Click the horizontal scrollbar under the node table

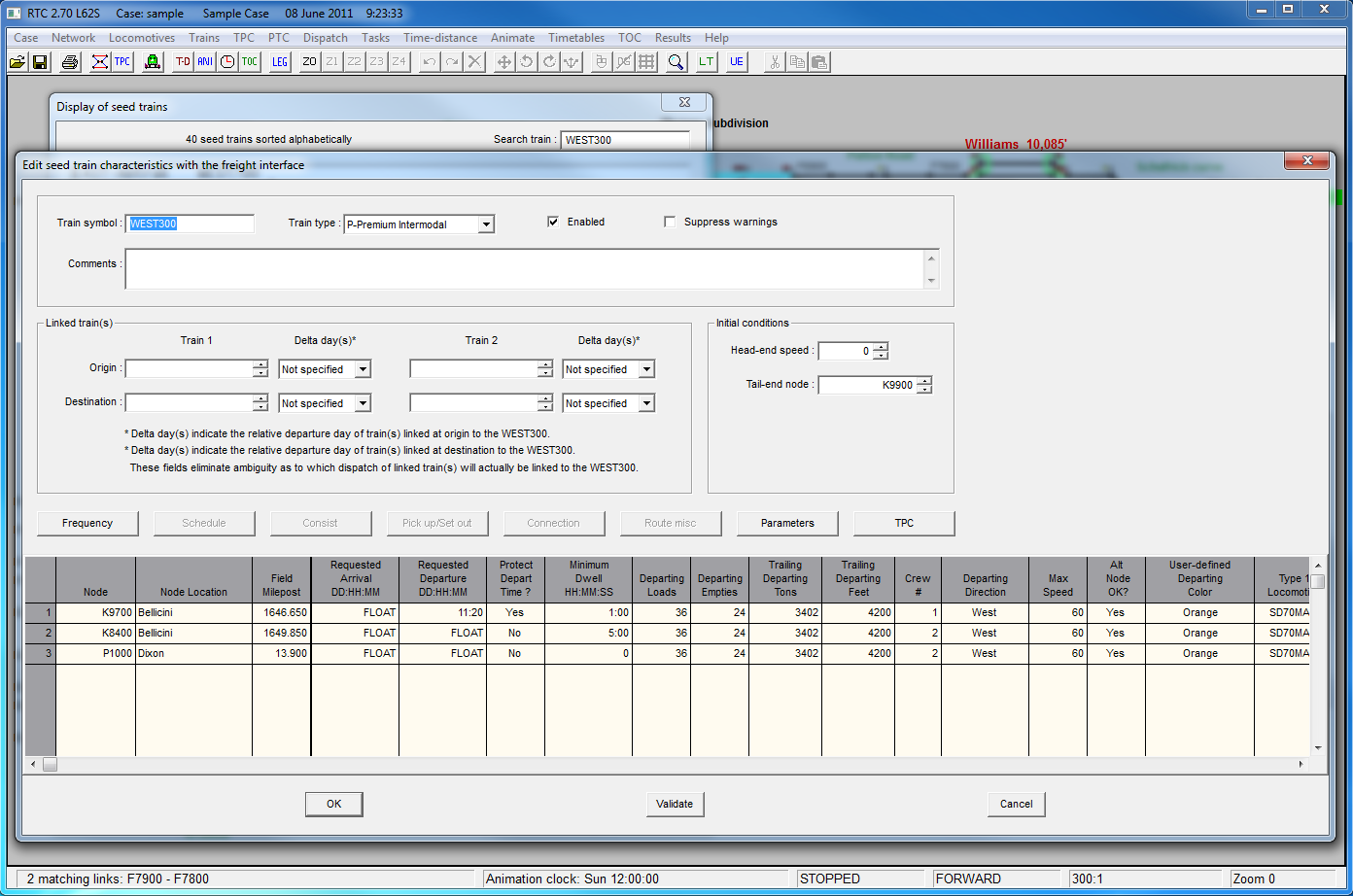click(x=671, y=764)
